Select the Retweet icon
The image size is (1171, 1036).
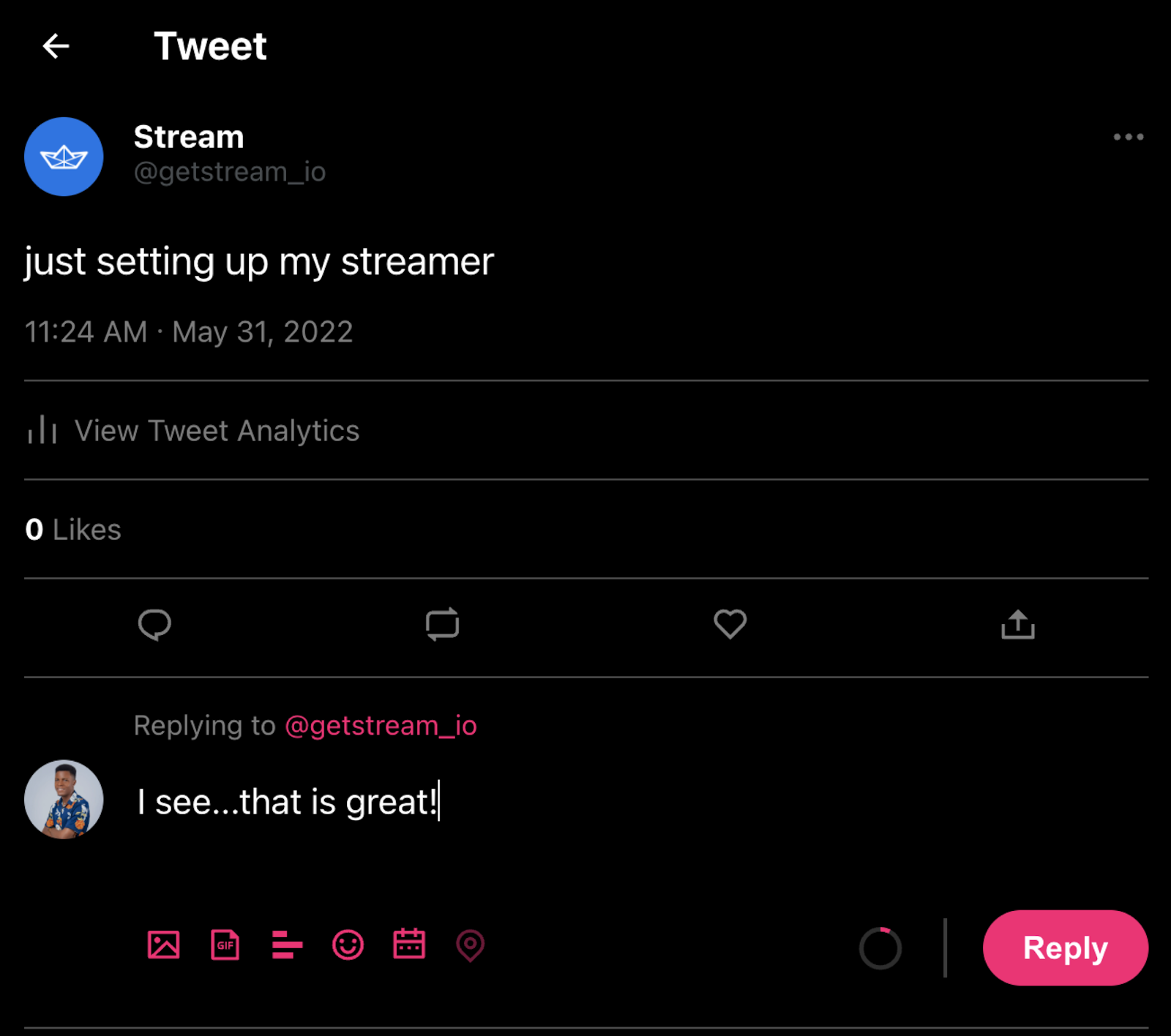pyautogui.click(x=442, y=625)
